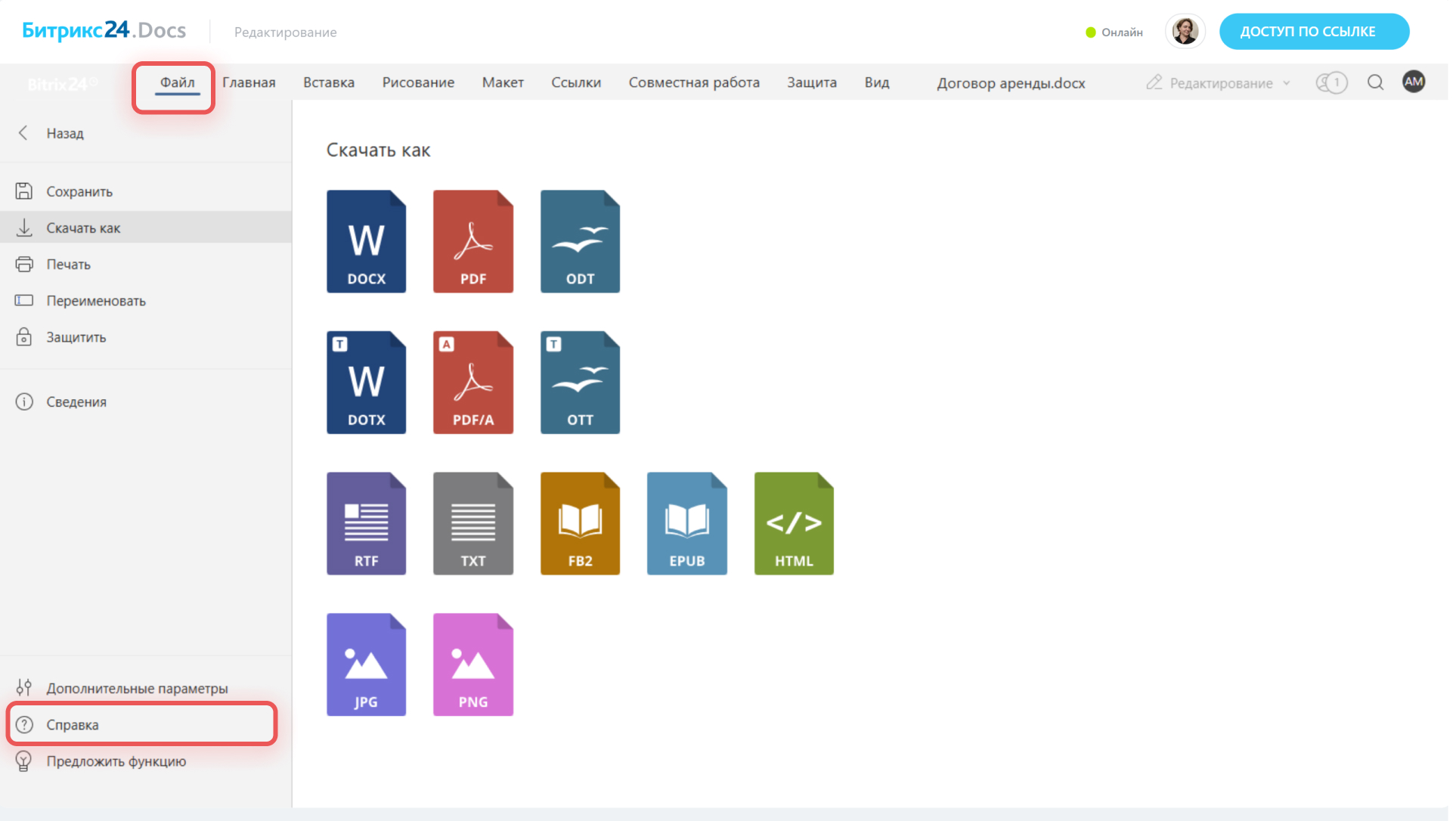Select ODT download format
Screen dimensions: 1456x821
(x=580, y=241)
